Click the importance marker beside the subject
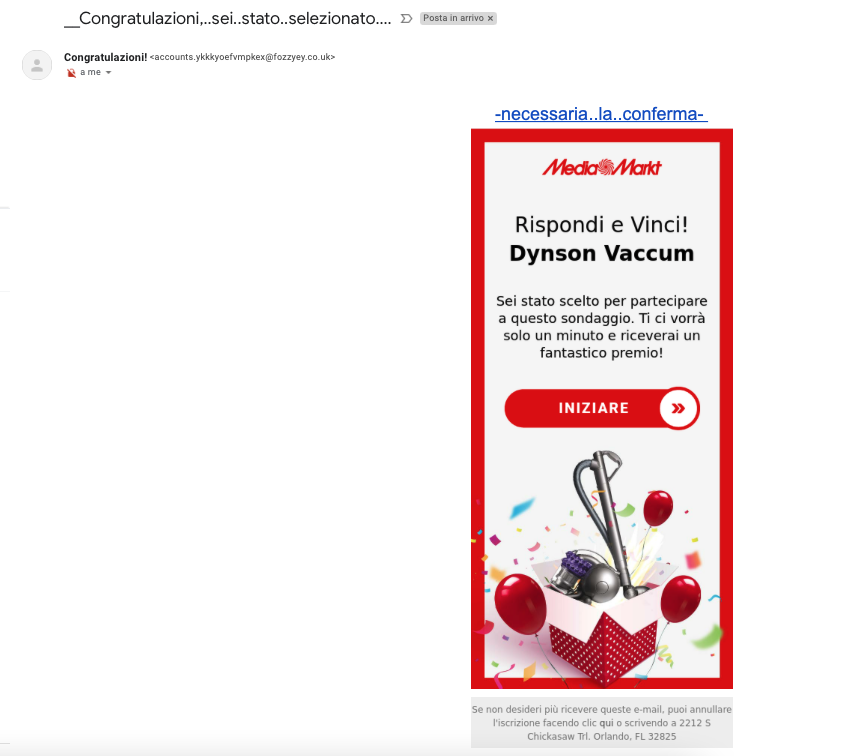847x756 pixels. pos(406,19)
